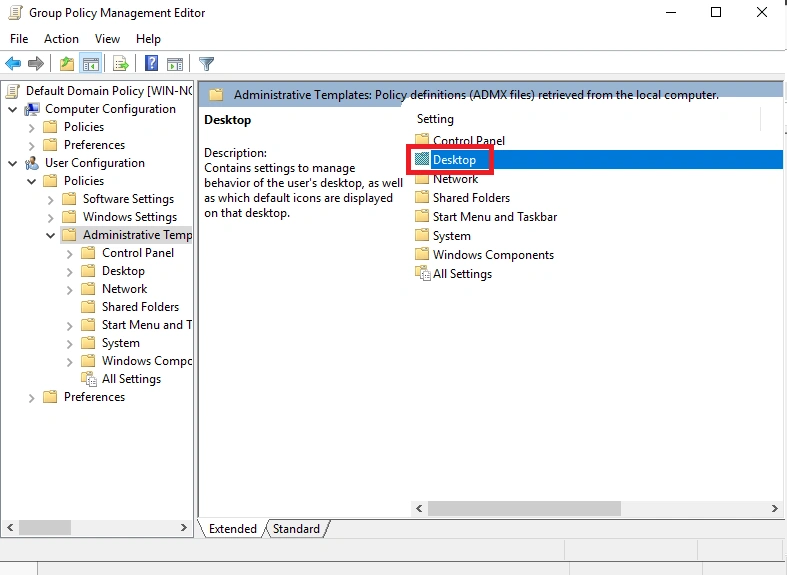
Task: Collapse Policies under User Configuration
Action: [32, 182]
